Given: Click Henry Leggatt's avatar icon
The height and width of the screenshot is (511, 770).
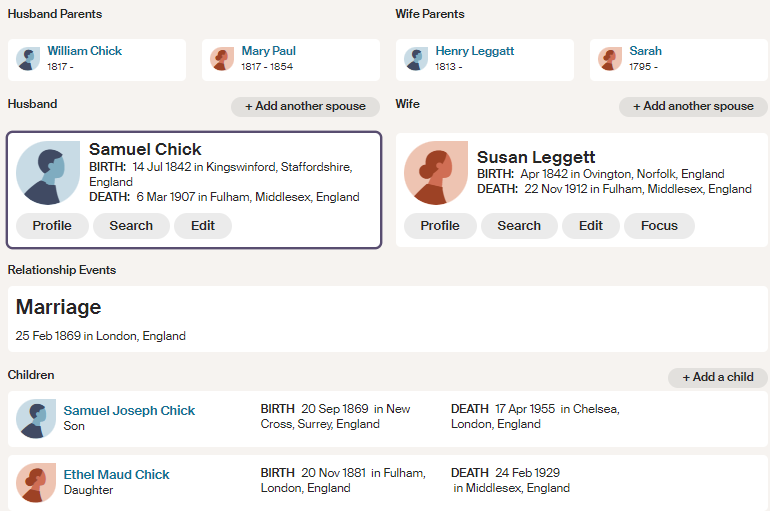Looking at the screenshot, I should click(416, 59).
